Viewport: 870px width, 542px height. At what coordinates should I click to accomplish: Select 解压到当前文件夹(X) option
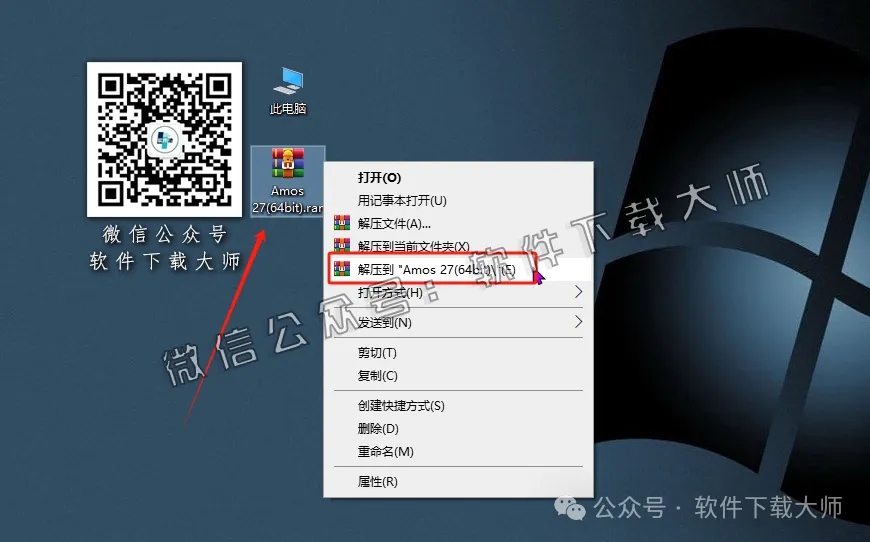[458, 246]
